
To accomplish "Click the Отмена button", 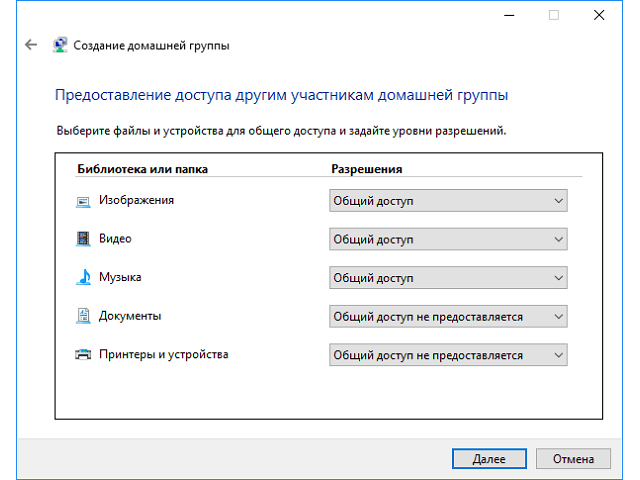I will click(x=573, y=459).
